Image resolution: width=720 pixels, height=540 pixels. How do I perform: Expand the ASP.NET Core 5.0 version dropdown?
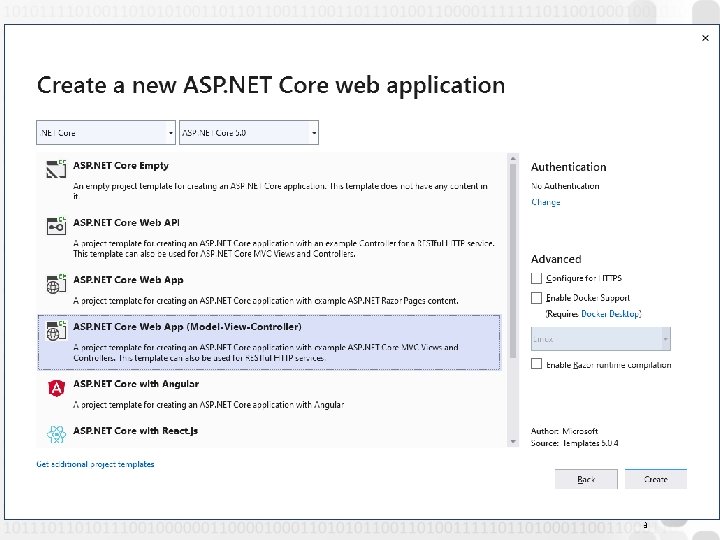(x=249, y=132)
